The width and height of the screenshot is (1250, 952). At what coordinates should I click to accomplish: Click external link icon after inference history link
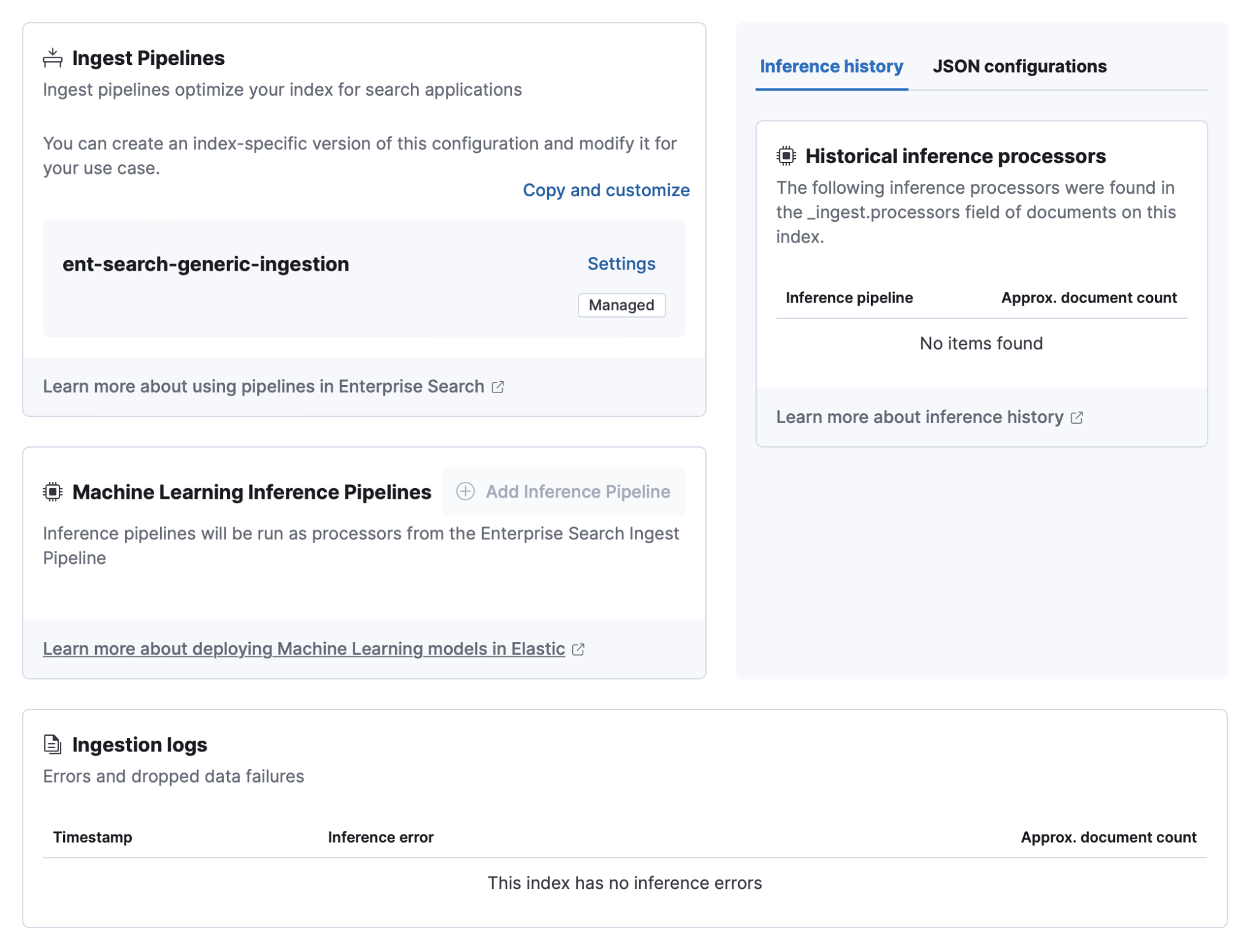pyautogui.click(x=1077, y=418)
